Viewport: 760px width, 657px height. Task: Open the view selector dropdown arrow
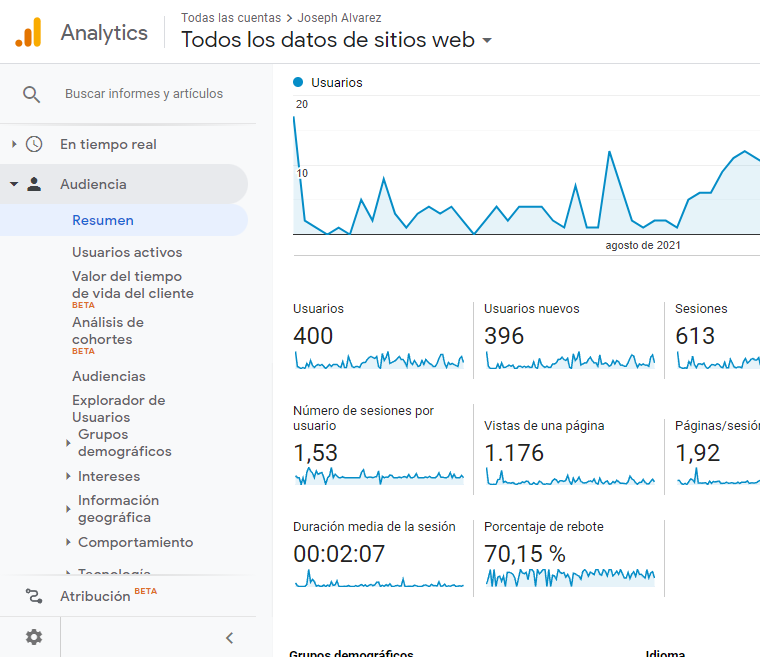point(487,40)
